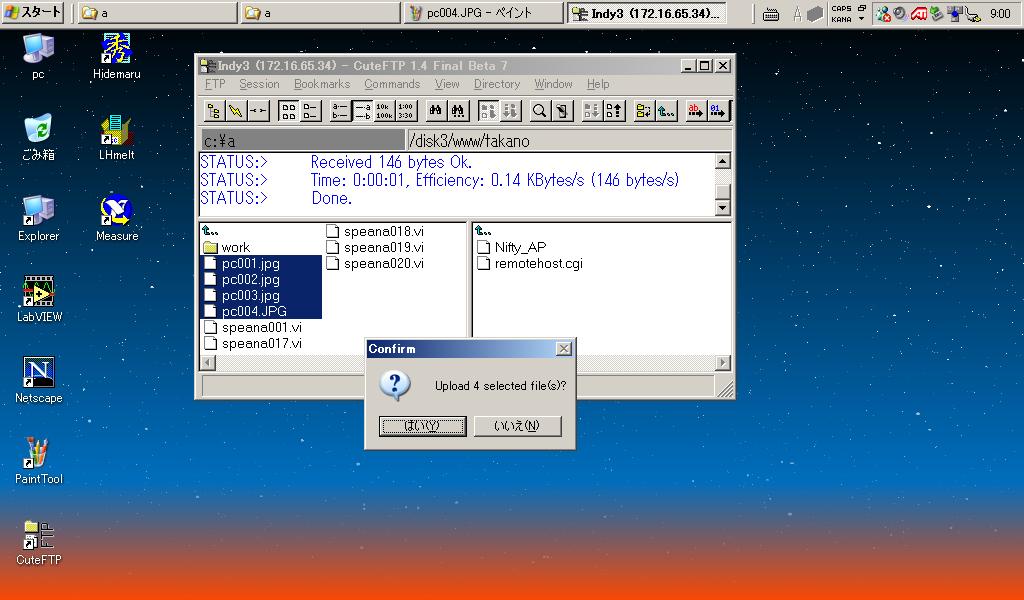Open the Directory menu

tap(497, 84)
